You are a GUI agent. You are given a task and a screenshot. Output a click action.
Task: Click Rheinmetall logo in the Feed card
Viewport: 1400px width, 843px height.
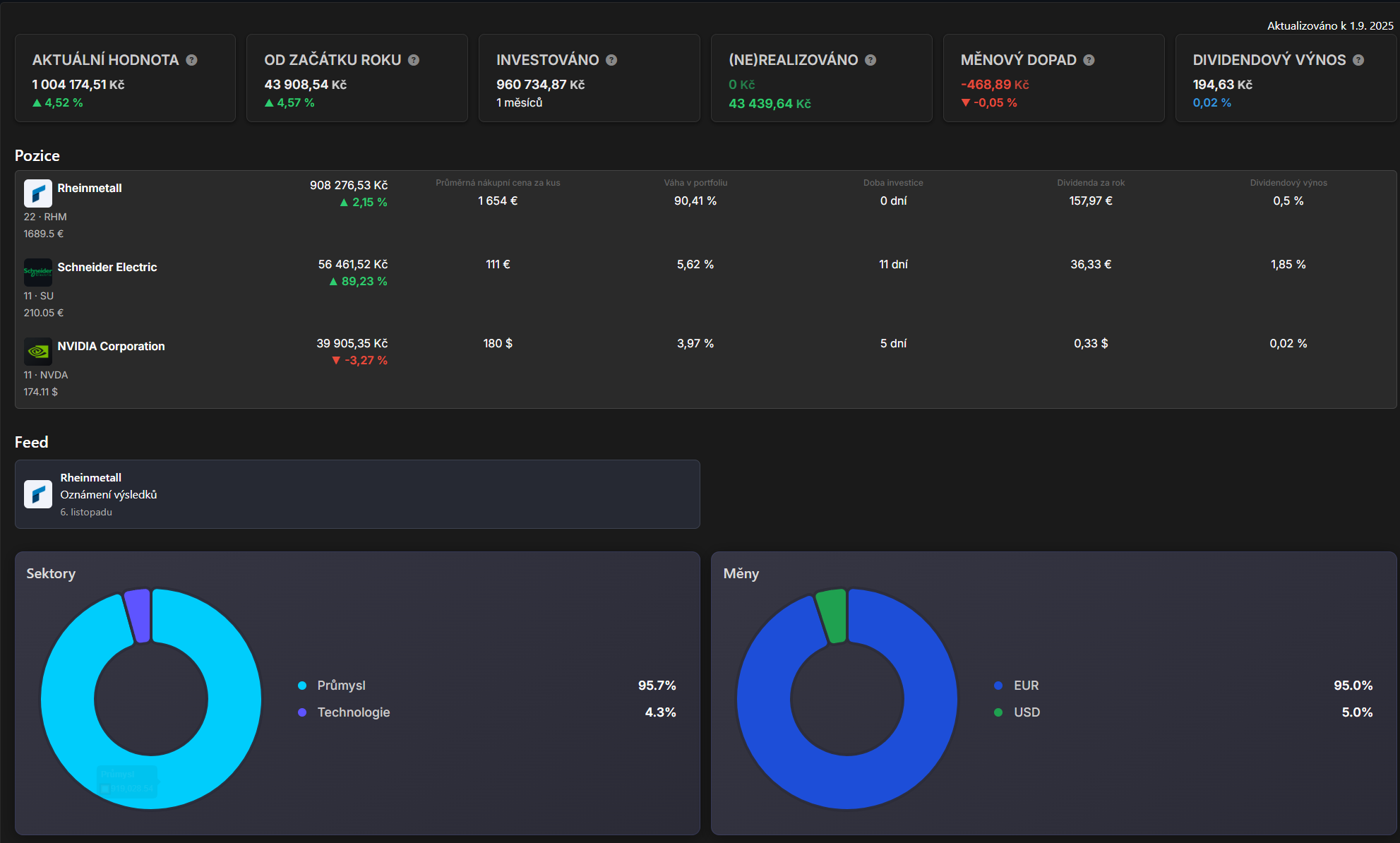(38, 494)
